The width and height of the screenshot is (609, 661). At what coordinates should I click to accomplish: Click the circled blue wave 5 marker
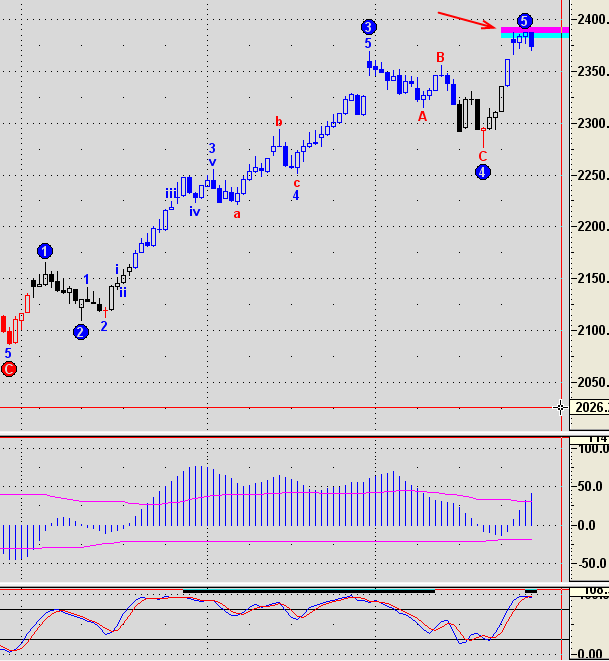click(524, 20)
